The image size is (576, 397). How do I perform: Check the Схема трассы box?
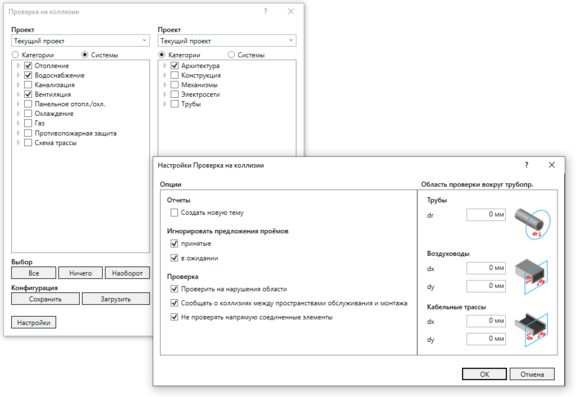tap(28, 142)
